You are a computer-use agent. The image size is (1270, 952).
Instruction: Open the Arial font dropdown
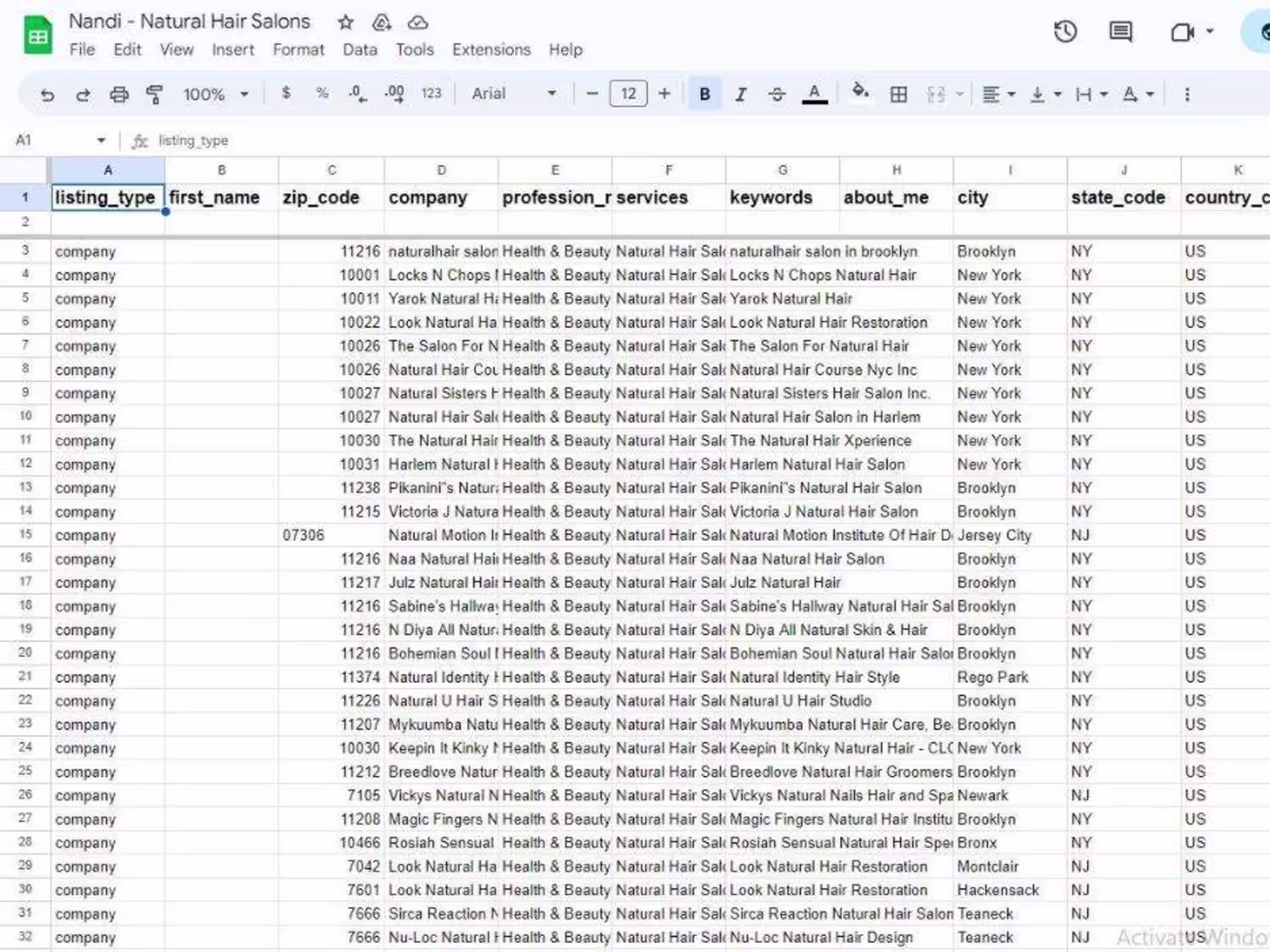pos(514,94)
